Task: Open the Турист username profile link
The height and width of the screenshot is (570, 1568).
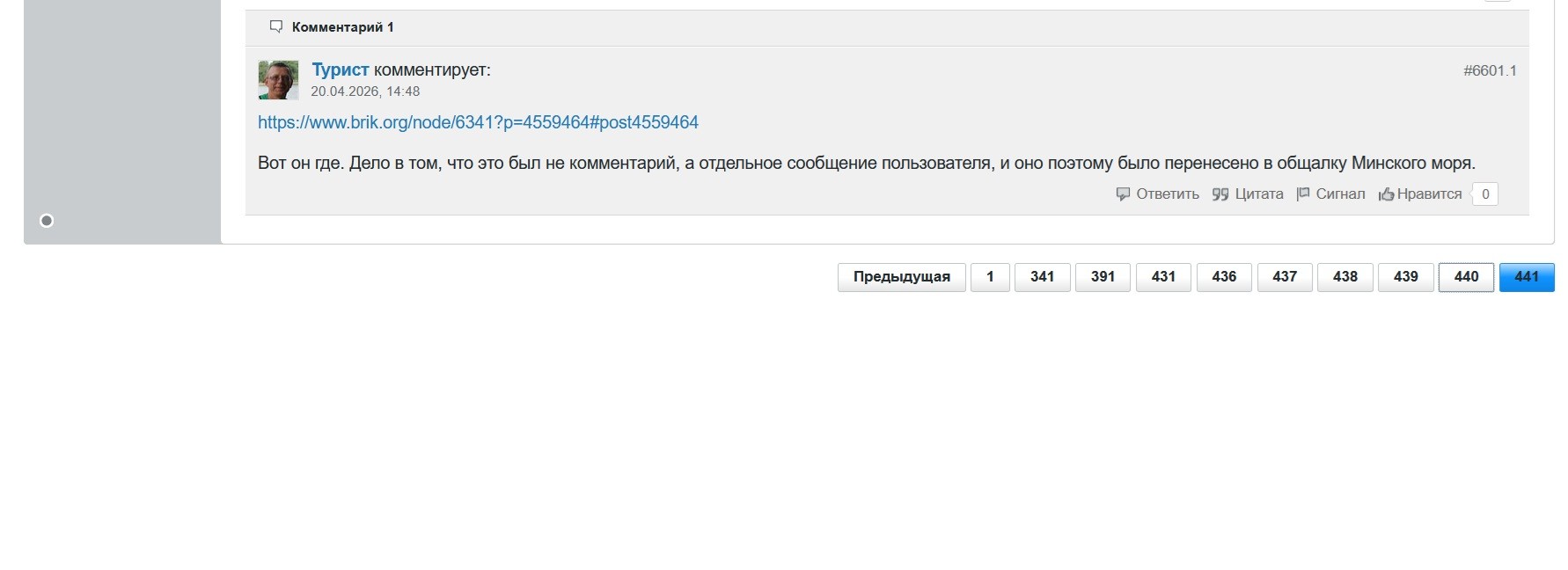Action: pos(341,69)
